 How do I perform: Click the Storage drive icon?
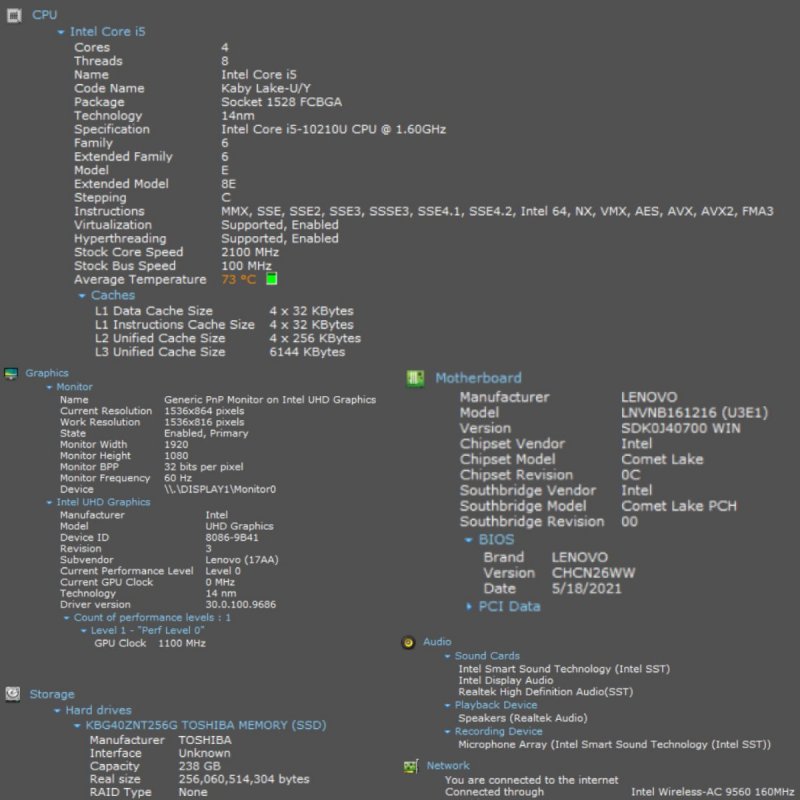13,694
